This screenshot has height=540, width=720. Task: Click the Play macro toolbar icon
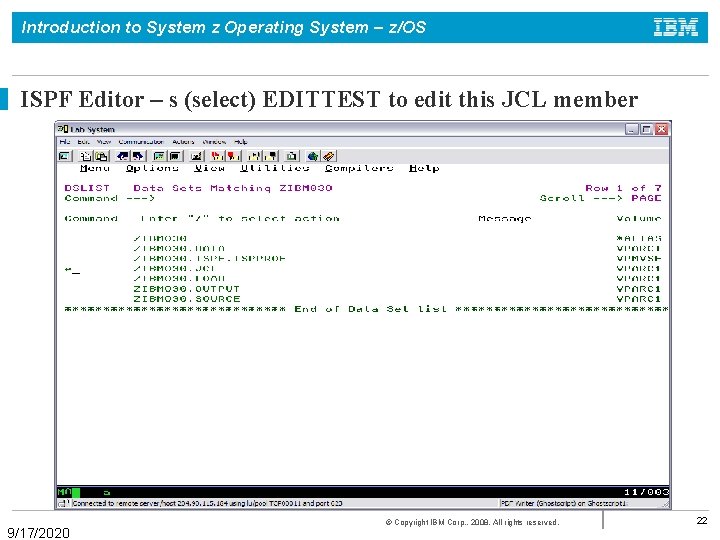255,156
